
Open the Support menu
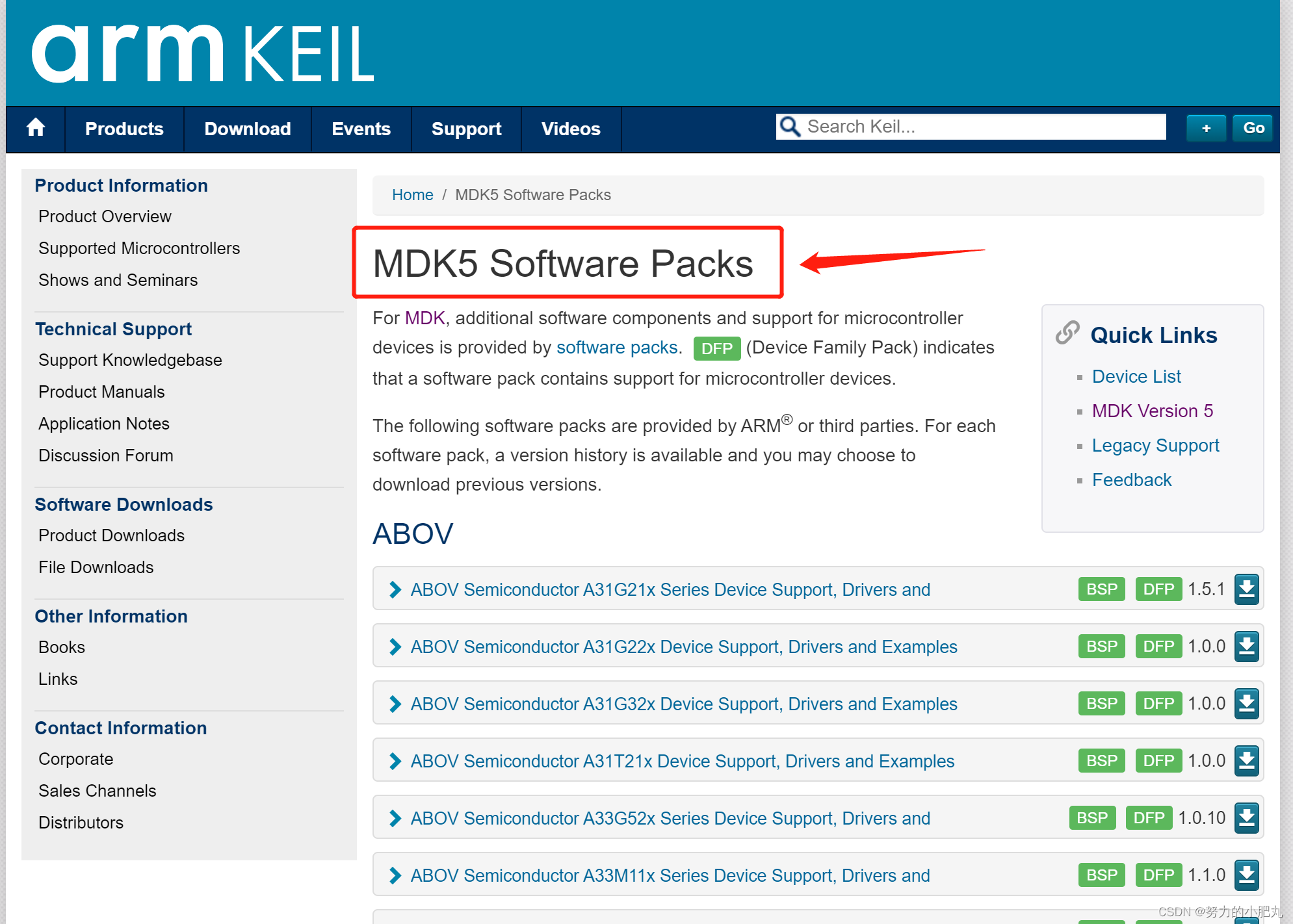pos(466,129)
